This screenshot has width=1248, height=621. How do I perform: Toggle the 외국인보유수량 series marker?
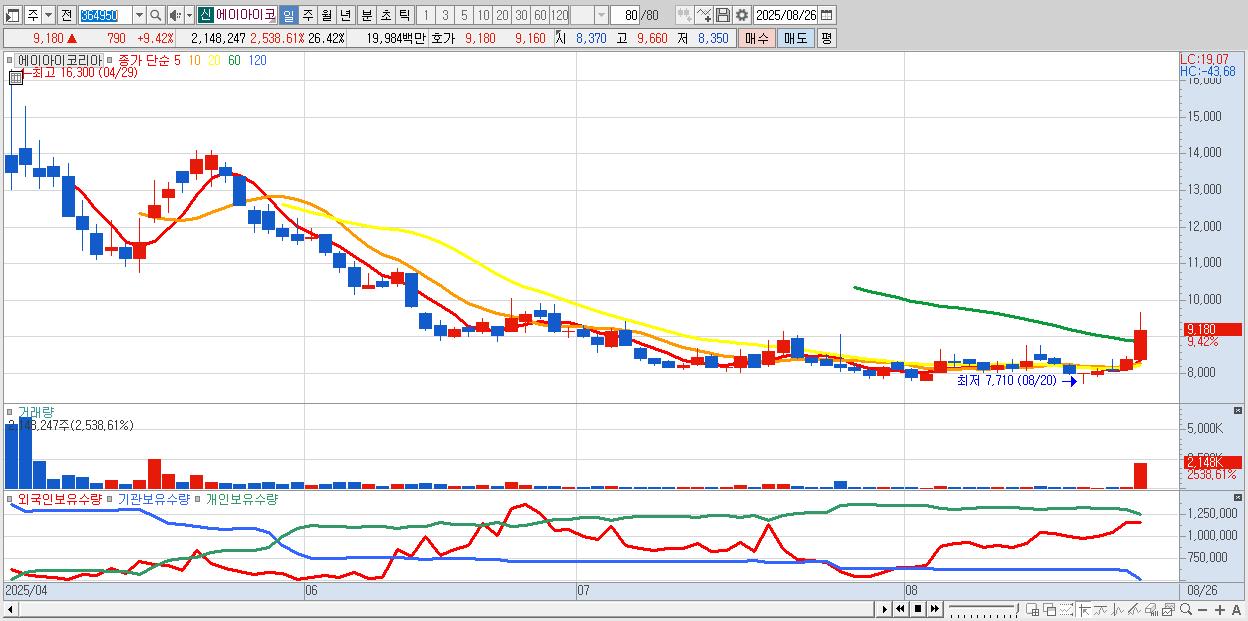[12, 498]
